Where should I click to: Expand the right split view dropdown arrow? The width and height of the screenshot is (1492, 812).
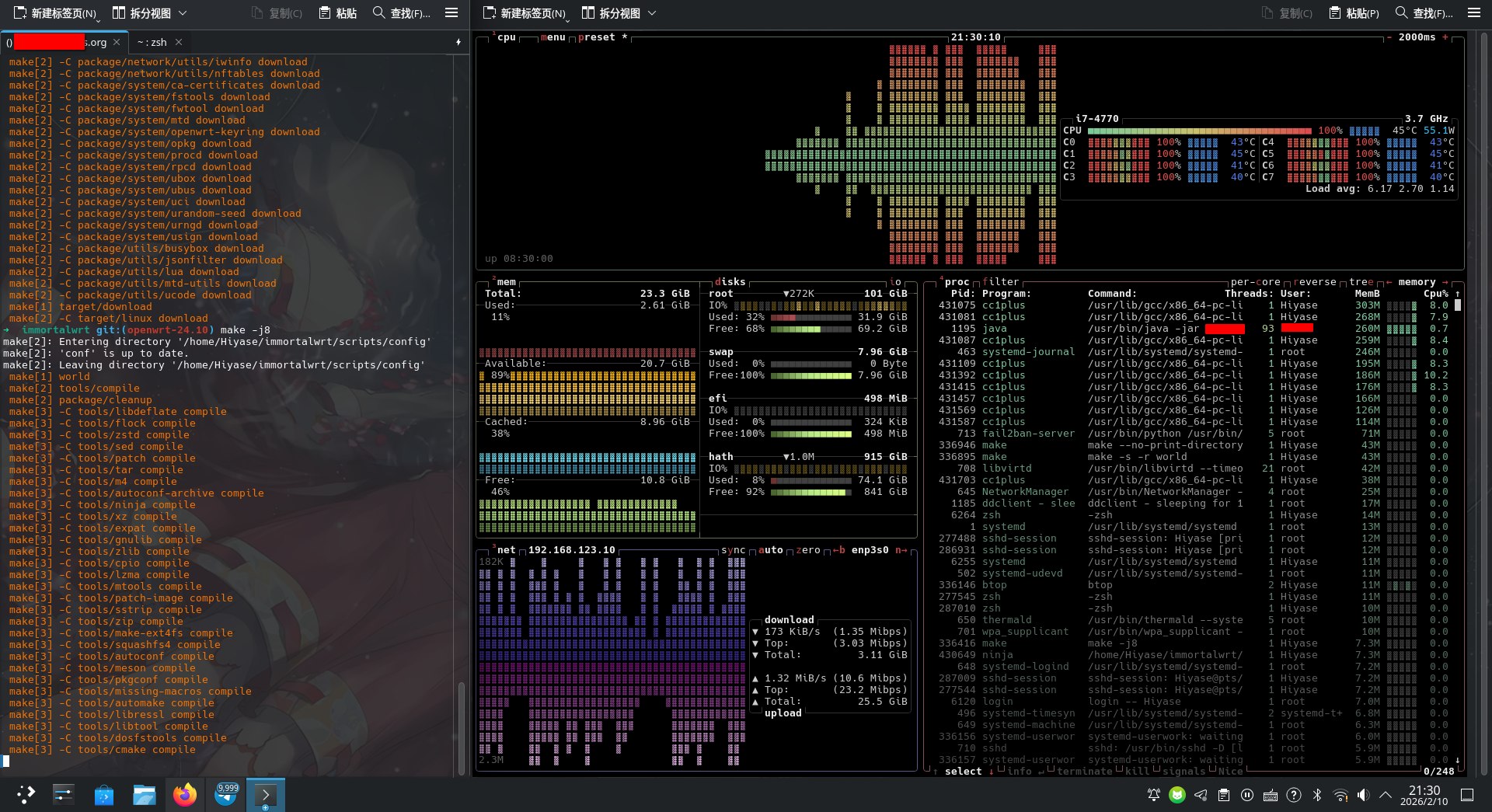point(652,13)
